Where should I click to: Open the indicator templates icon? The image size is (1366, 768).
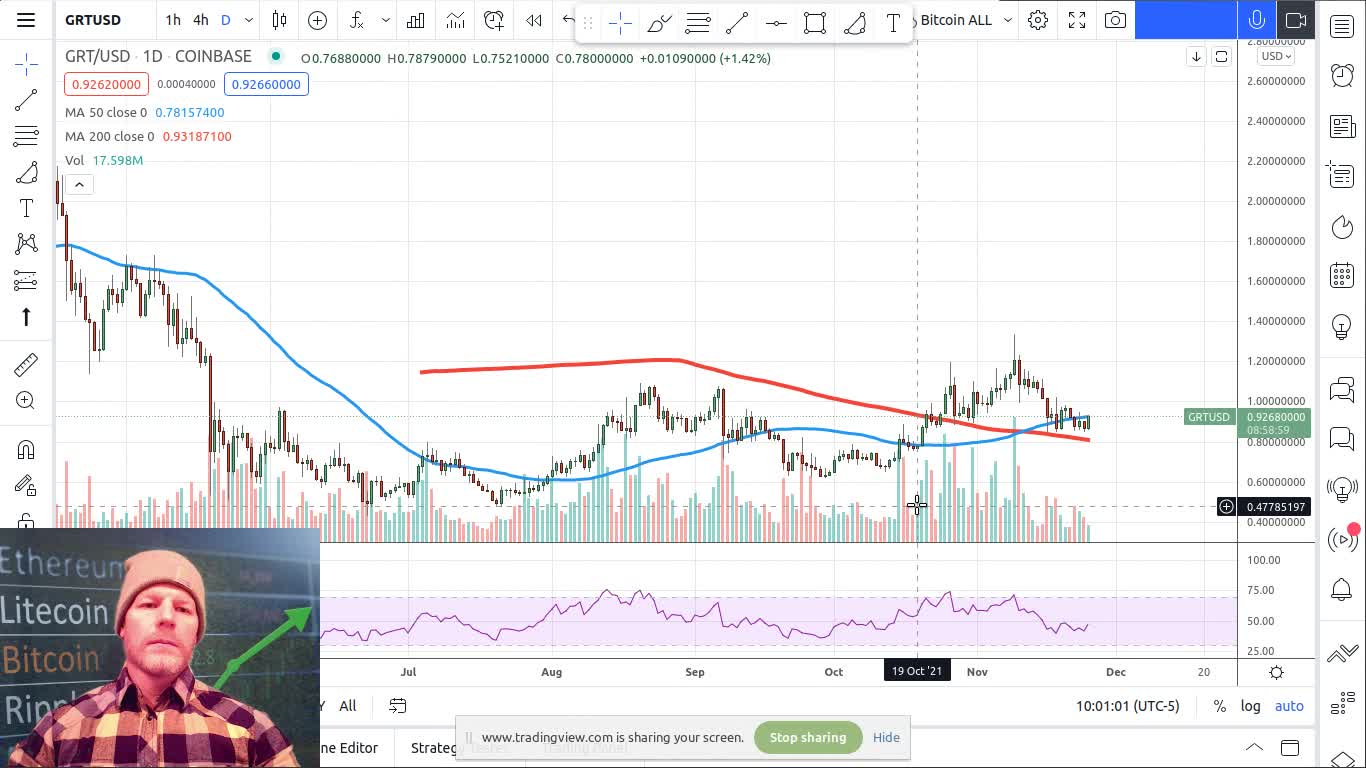click(455, 20)
